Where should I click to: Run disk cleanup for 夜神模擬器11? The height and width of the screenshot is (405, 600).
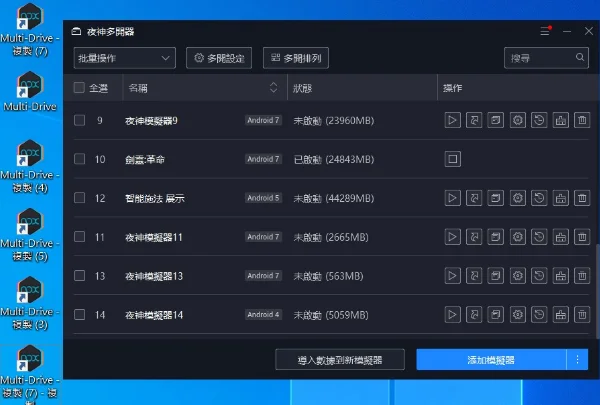(x=561, y=237)
